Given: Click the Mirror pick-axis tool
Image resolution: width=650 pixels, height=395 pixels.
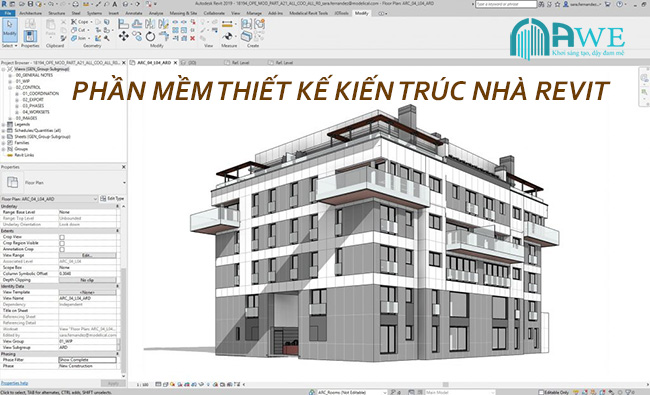Looking at the screenshot, I should (150, 24).
